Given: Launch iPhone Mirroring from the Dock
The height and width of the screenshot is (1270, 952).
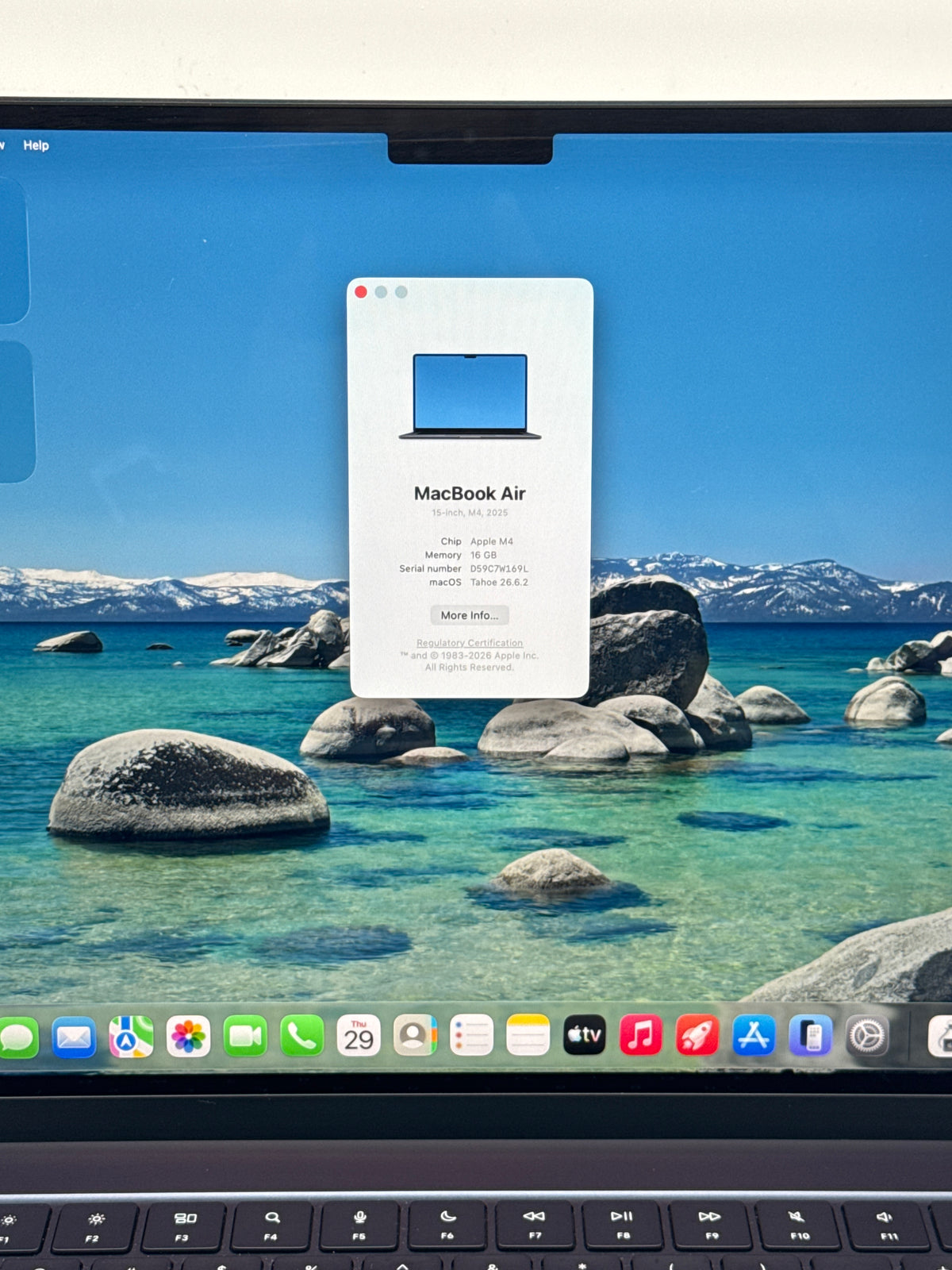Looking at the screenshot, I should (810, 1035).
